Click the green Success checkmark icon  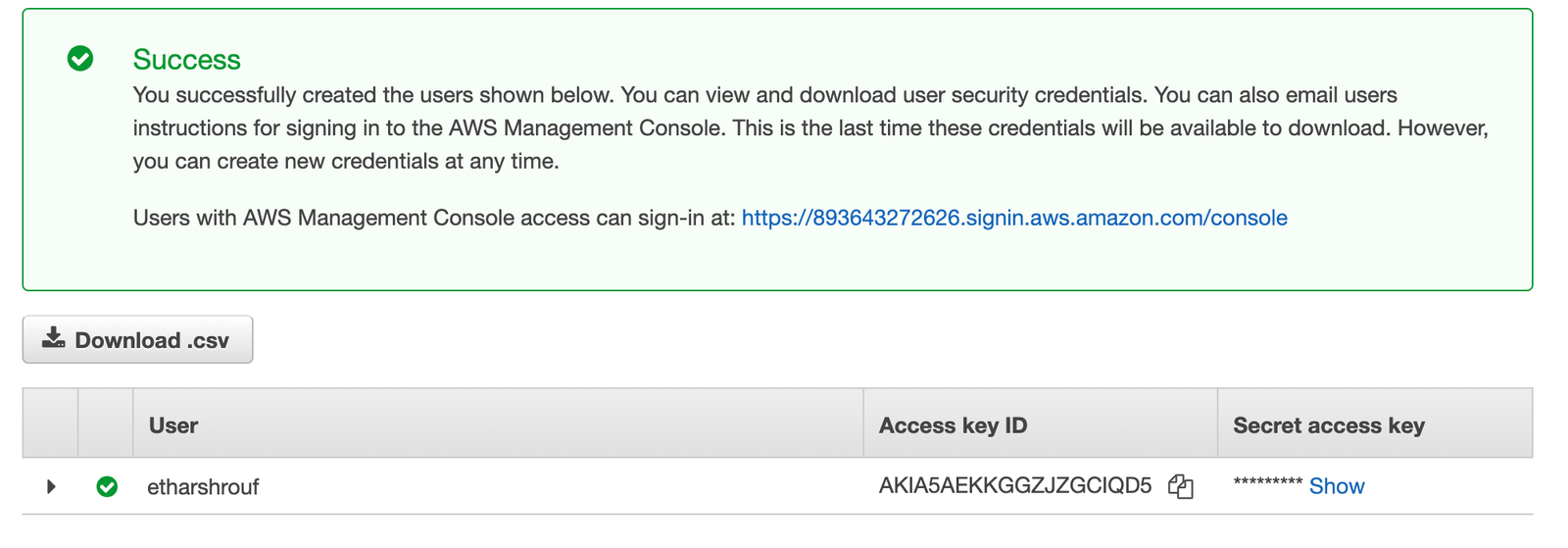(80, 59)
